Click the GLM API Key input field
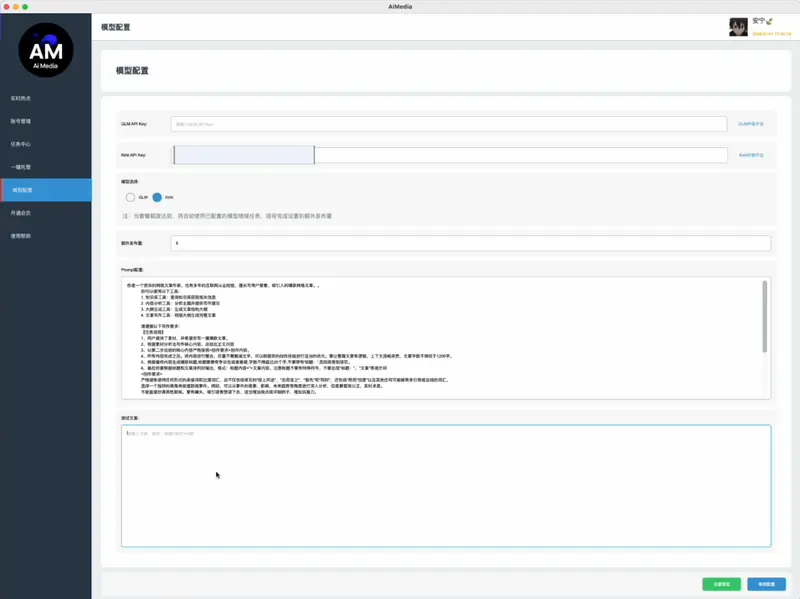This screenshot has width=800, height=599. (448, 124)
